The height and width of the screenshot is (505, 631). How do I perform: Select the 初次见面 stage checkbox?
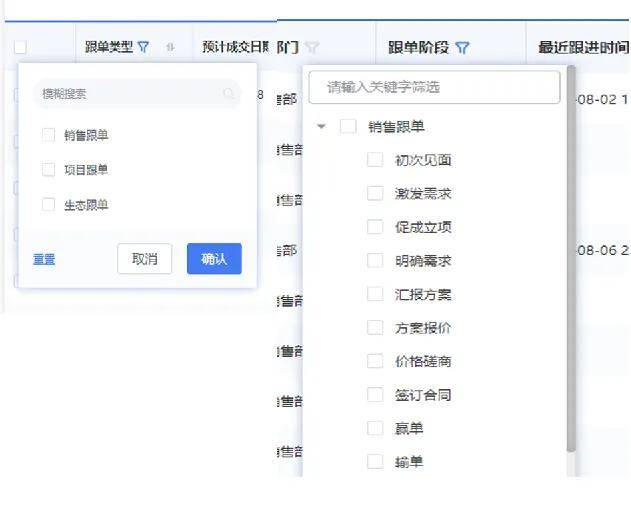375,160
